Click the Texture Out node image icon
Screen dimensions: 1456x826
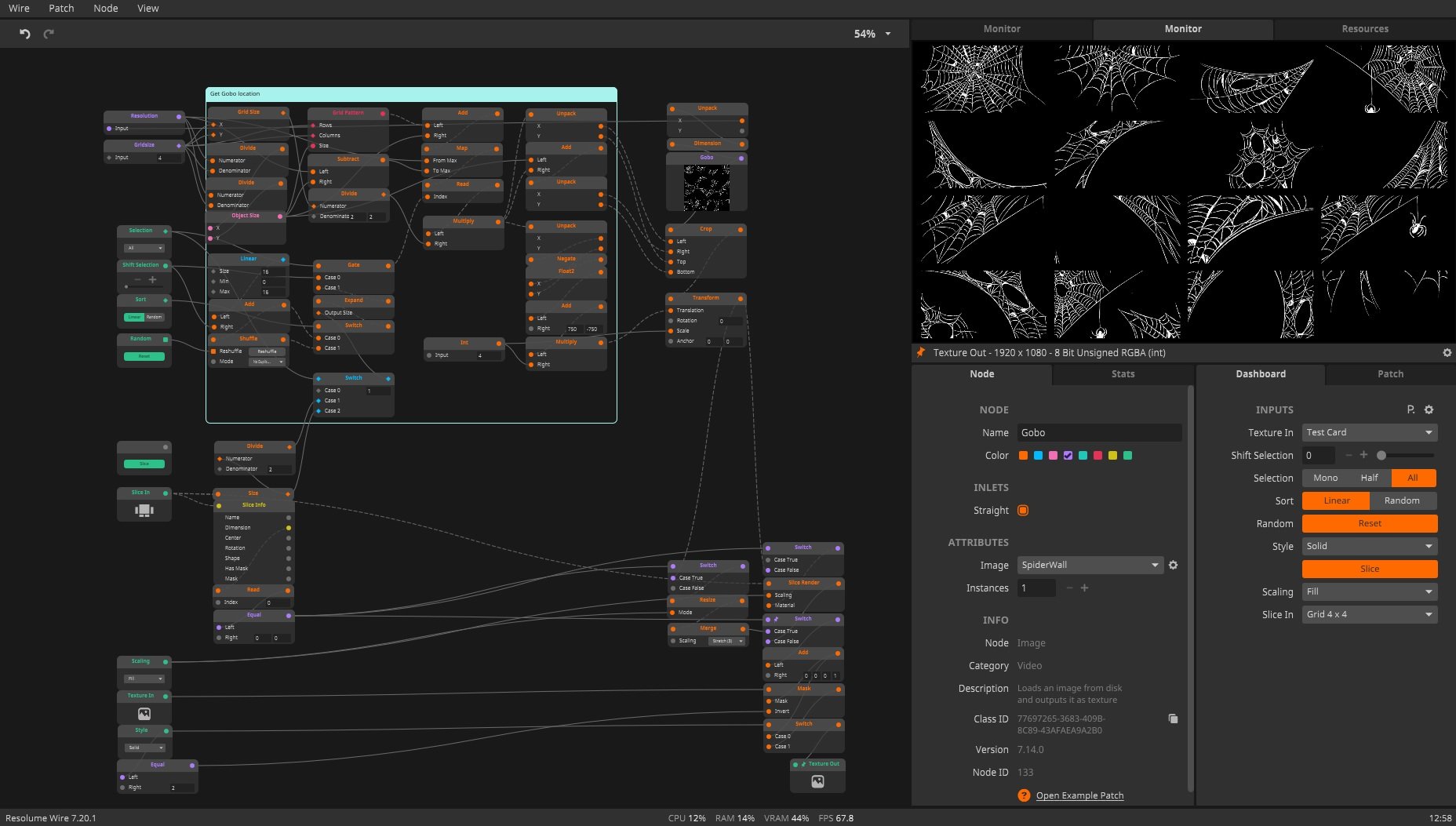817,781
